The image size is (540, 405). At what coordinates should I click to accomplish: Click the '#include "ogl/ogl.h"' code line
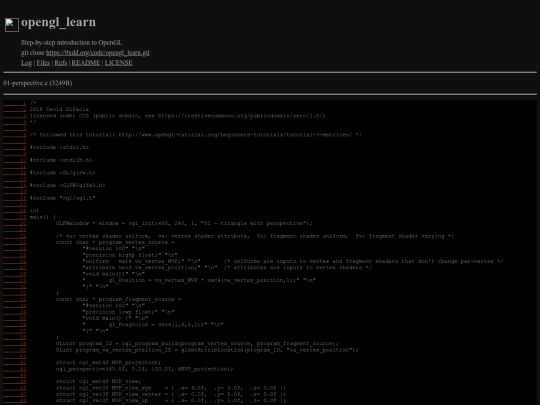click(x=62, y=198)
